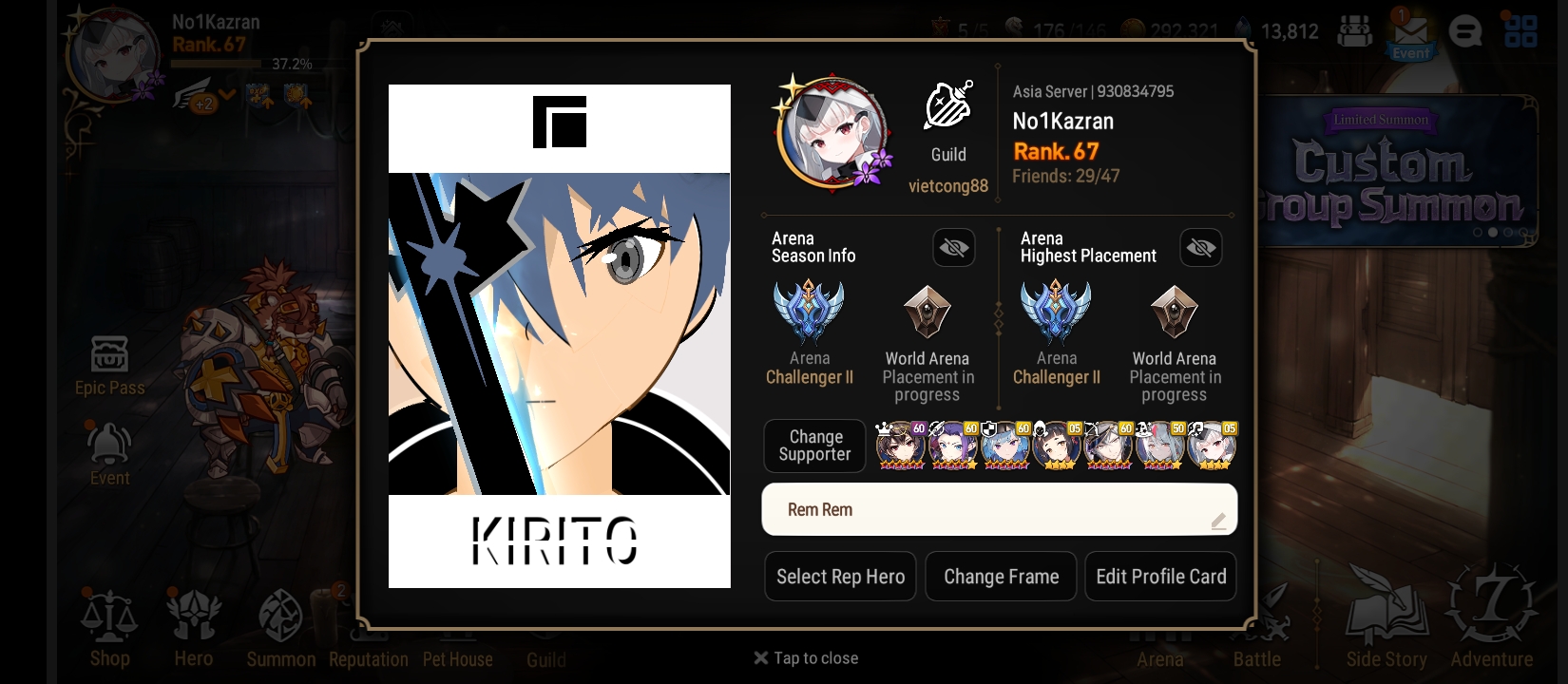This screenshot has width=1568, height=684.
Task: Click the Arena Highest Placement Challenger II emblem
Action: click(x=1056, y=311)
